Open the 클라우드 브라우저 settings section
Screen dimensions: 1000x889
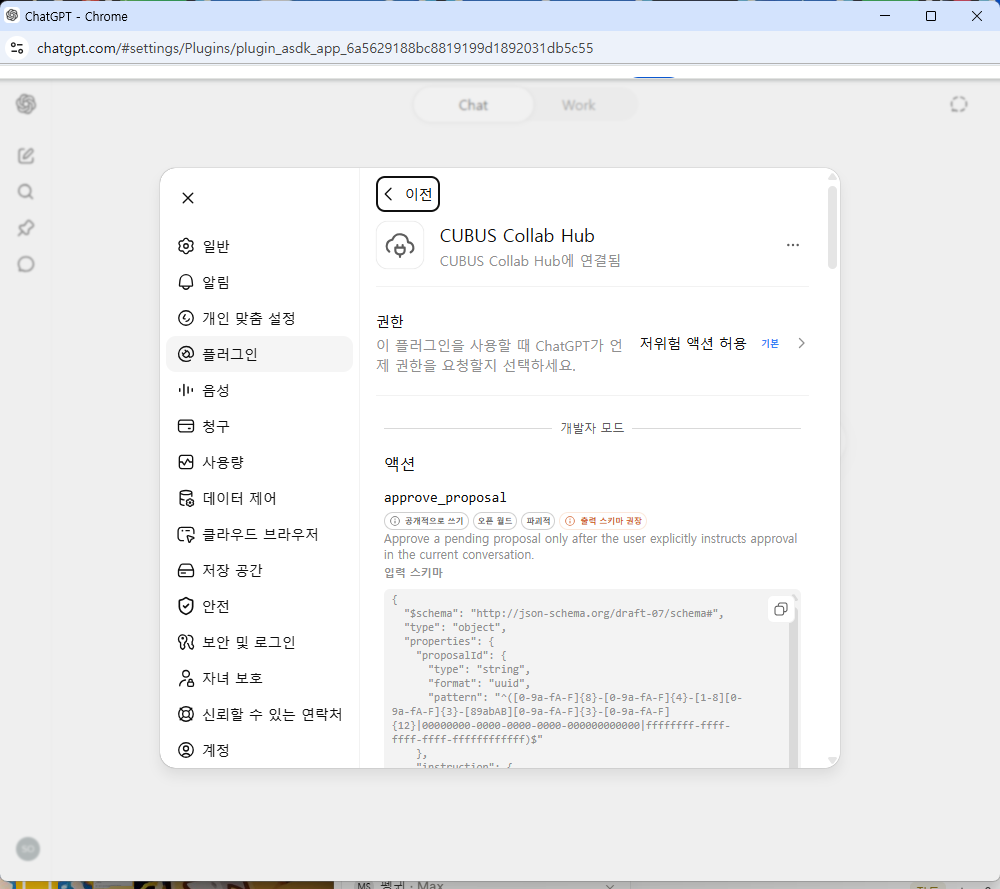click(259, 534)
